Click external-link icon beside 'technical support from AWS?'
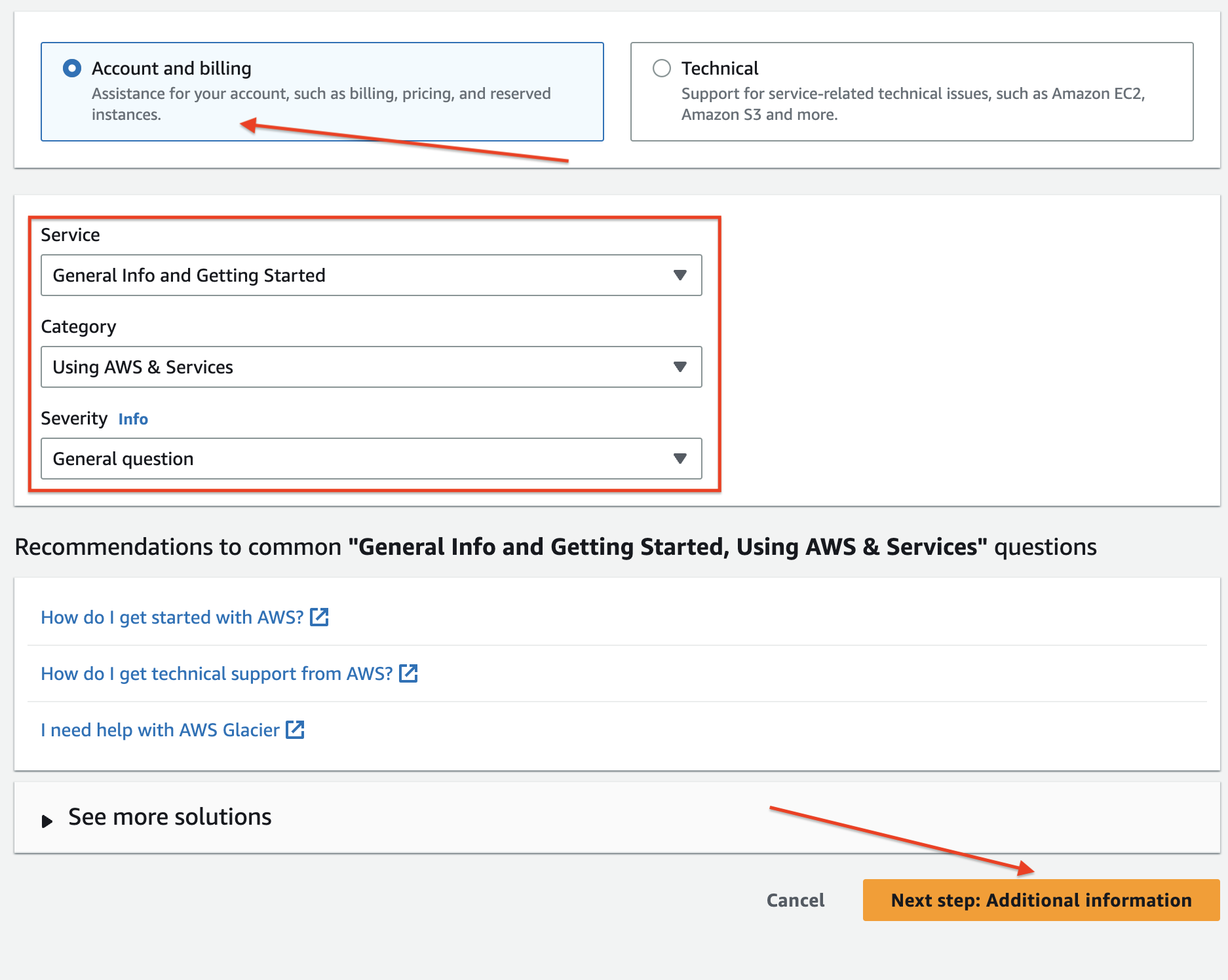 tap(408, 673)
